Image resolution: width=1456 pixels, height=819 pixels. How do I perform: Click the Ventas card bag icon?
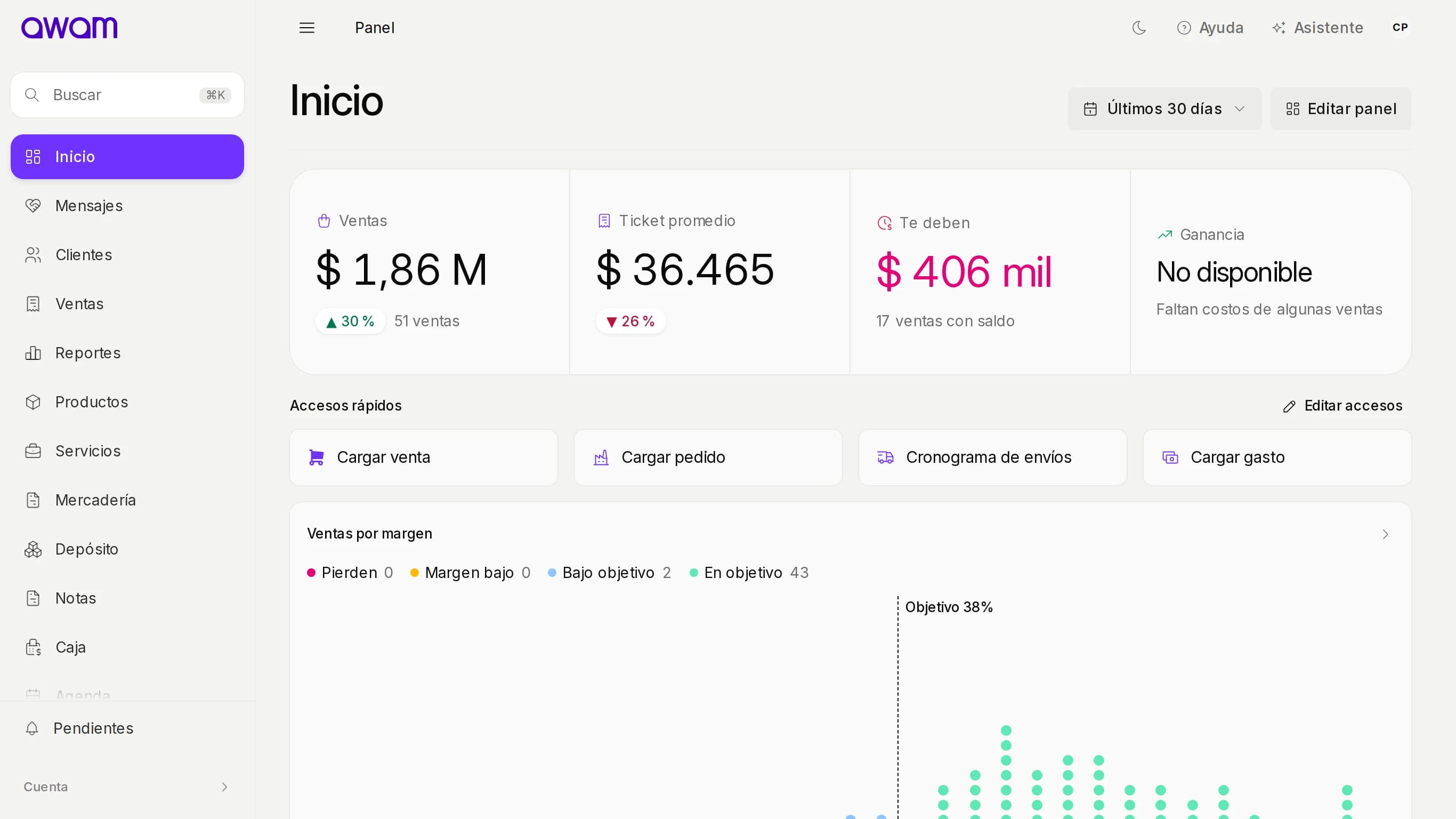(x=324, y=221)
